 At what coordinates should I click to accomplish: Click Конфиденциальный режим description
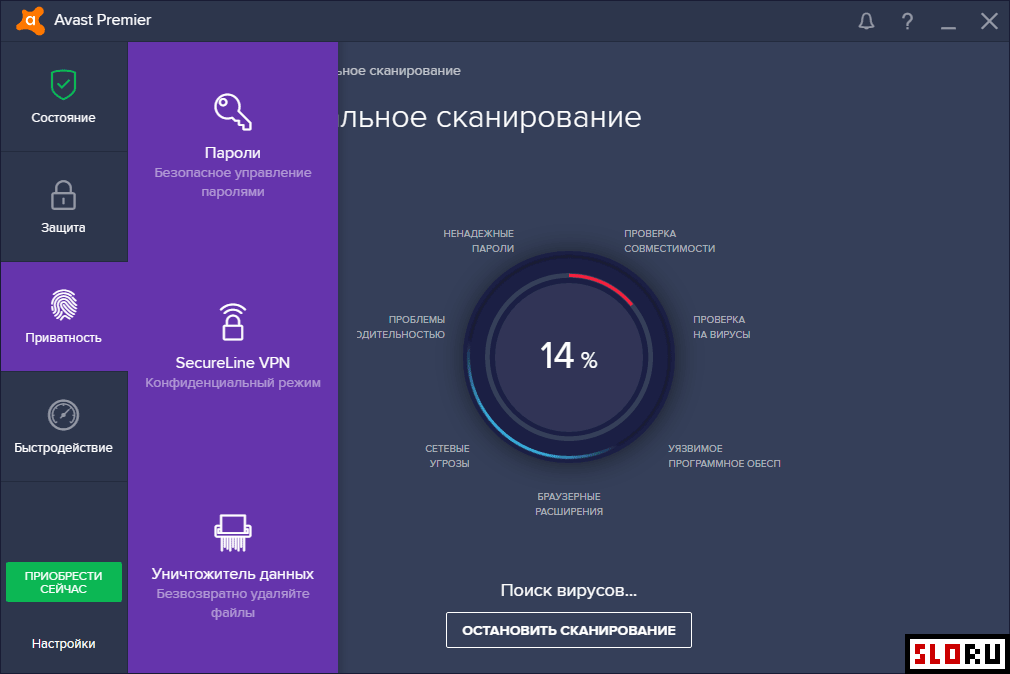coord(233,383)
